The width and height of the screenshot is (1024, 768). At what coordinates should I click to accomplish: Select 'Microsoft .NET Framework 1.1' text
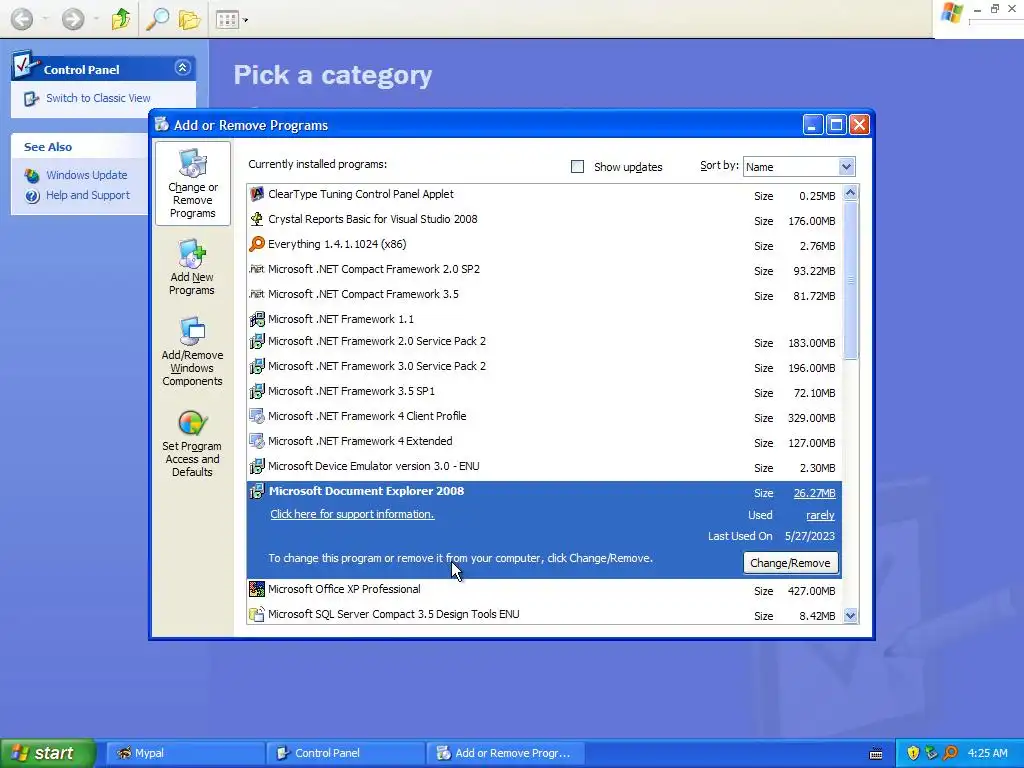point(341,319)
